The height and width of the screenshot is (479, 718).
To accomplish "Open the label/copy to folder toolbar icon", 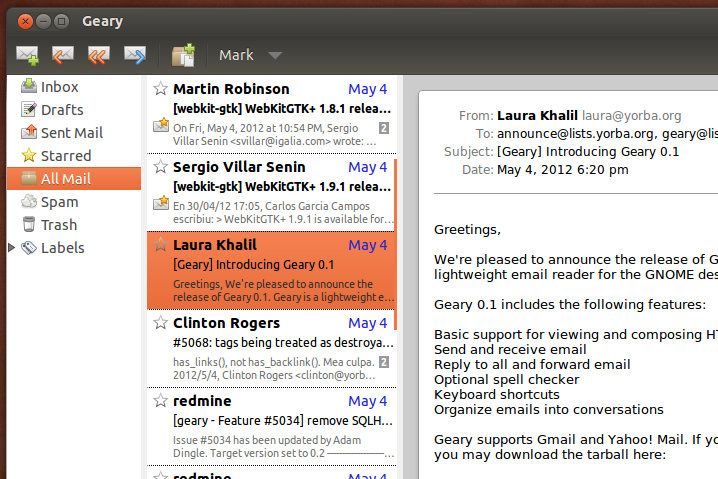I will 184,55.
